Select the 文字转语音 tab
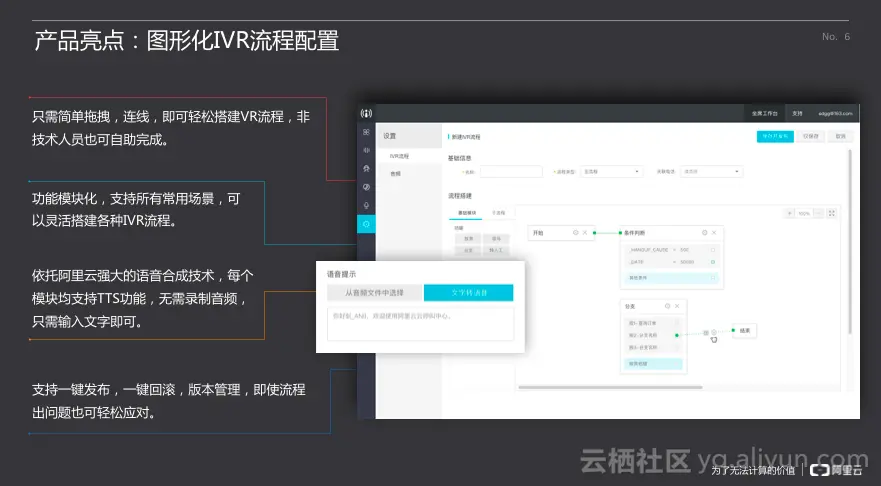The image size is (881, 486). tap(469, 293)
